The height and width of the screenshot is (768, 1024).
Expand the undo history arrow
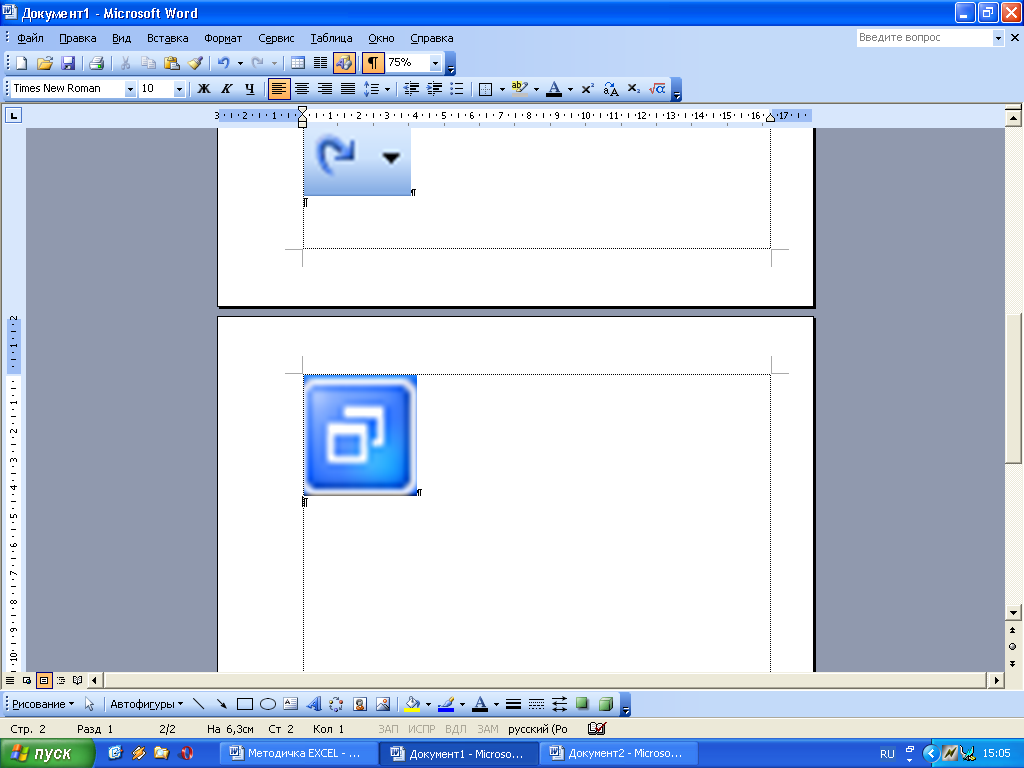tap(240, 63)
